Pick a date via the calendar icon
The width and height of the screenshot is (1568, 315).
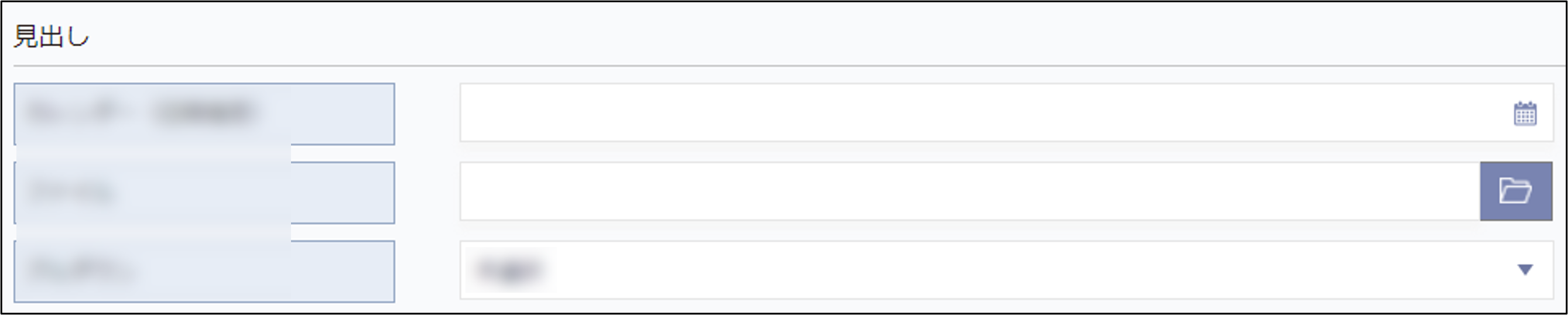[x=1525, y=114]
